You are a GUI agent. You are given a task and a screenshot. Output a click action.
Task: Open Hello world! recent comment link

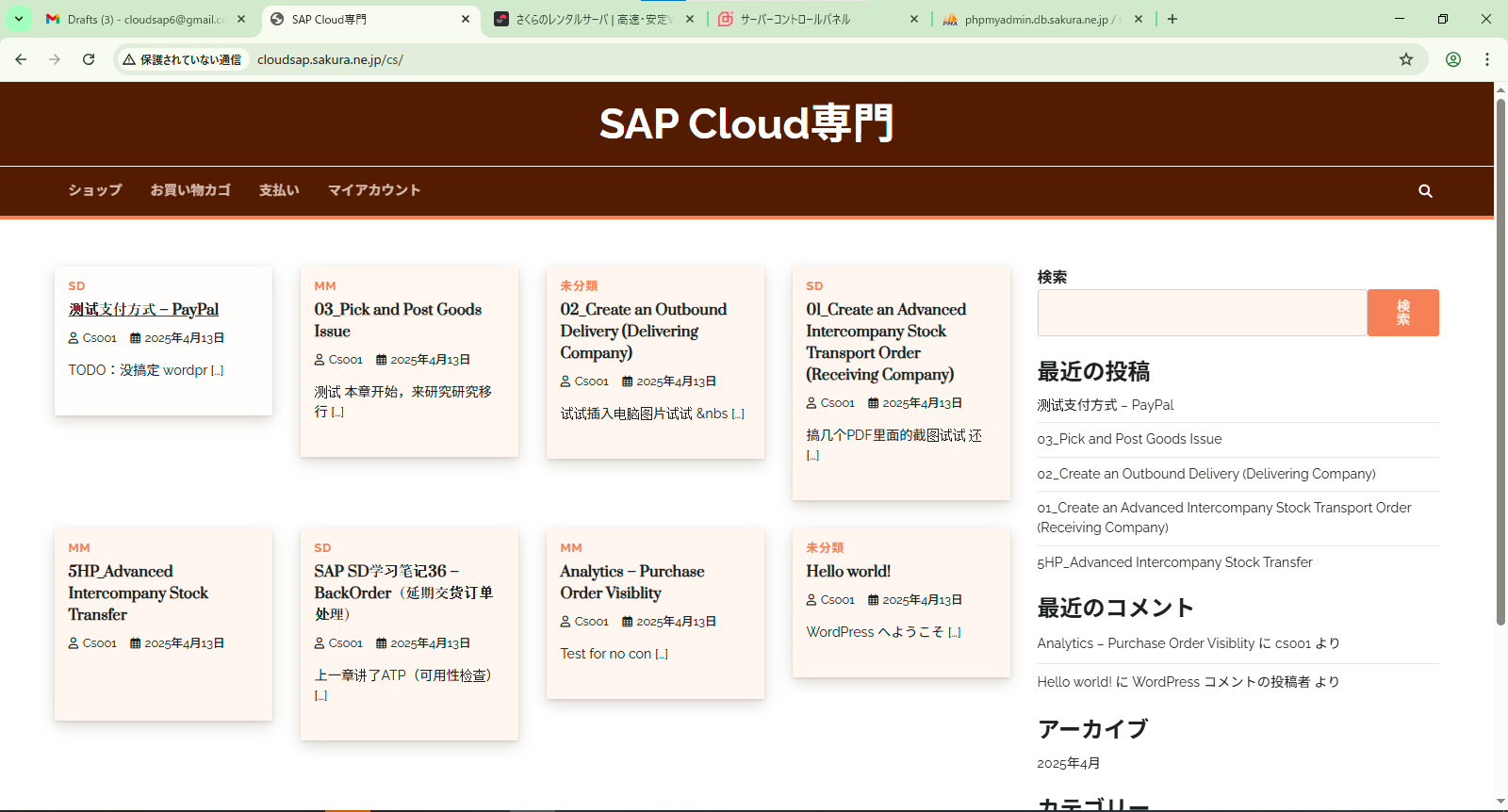(1074, 682)
